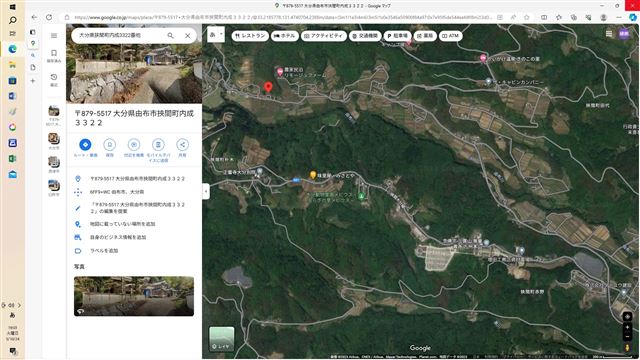Click the browser refresh button
Viewport: 640px width, 360px height.
point(49,17)
